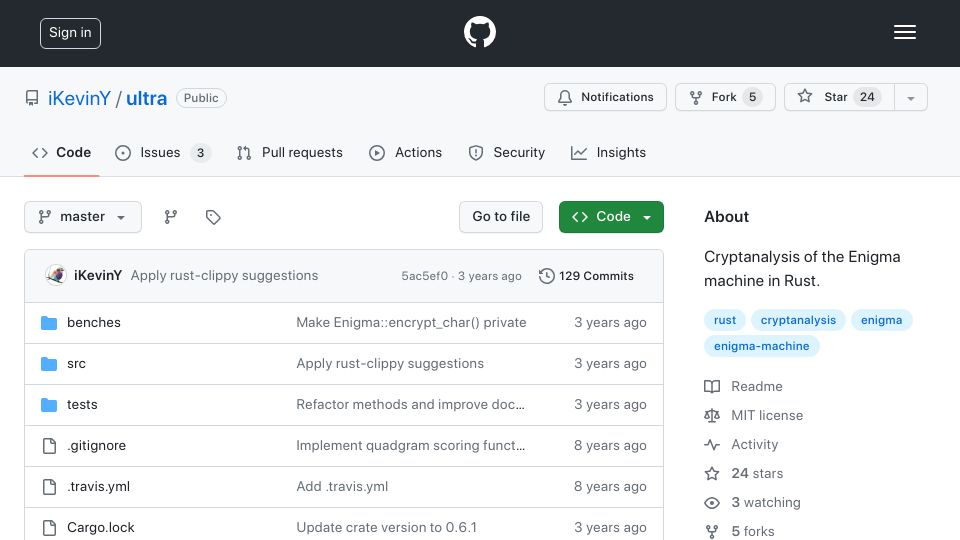View the 24 stars stargazers link
Viewport: 960px width, 540px height.
point(744,473)
